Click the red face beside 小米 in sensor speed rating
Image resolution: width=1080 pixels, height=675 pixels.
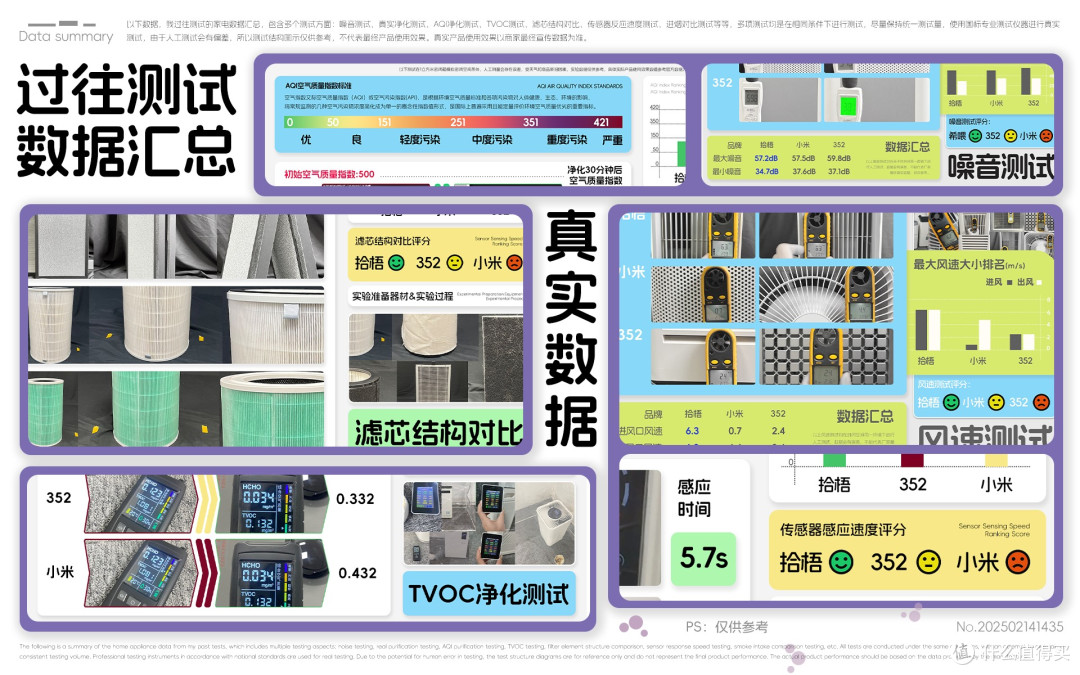[x=1017, y=563]
